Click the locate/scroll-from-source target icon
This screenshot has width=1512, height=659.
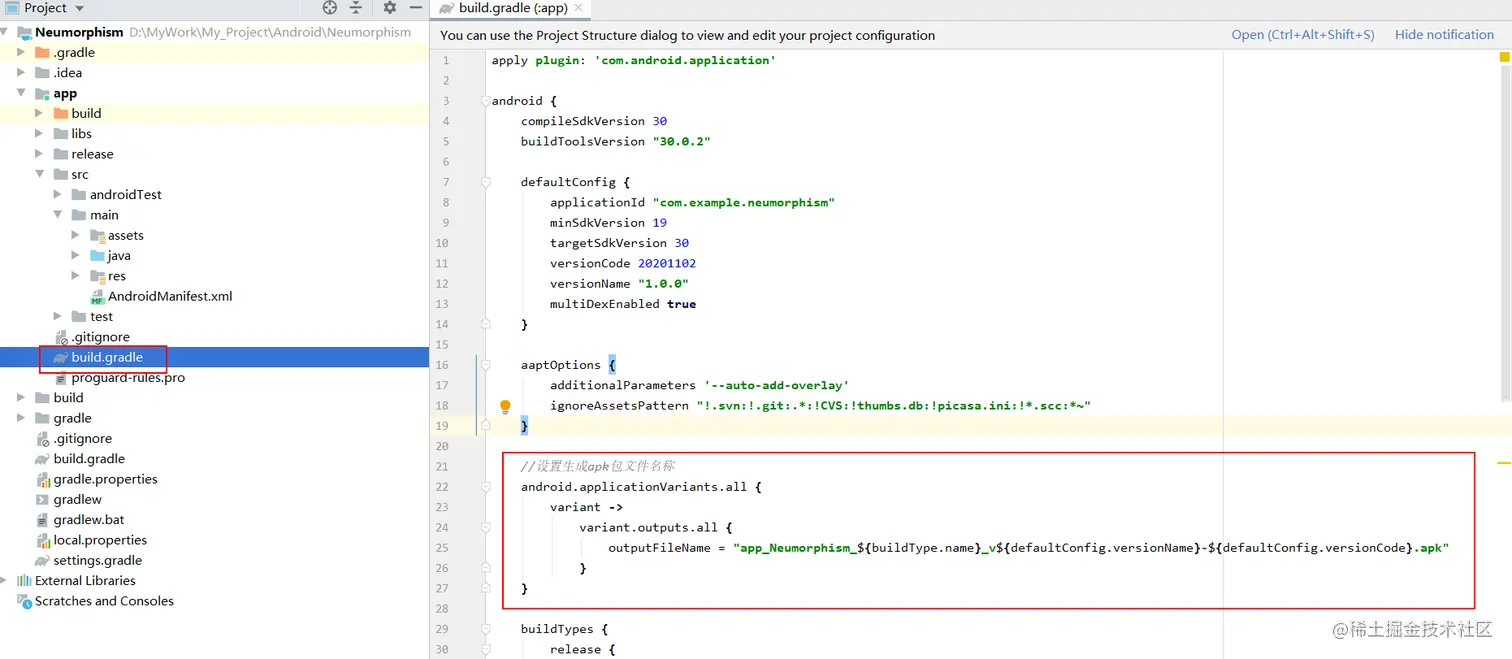click(x=330, y=8)
